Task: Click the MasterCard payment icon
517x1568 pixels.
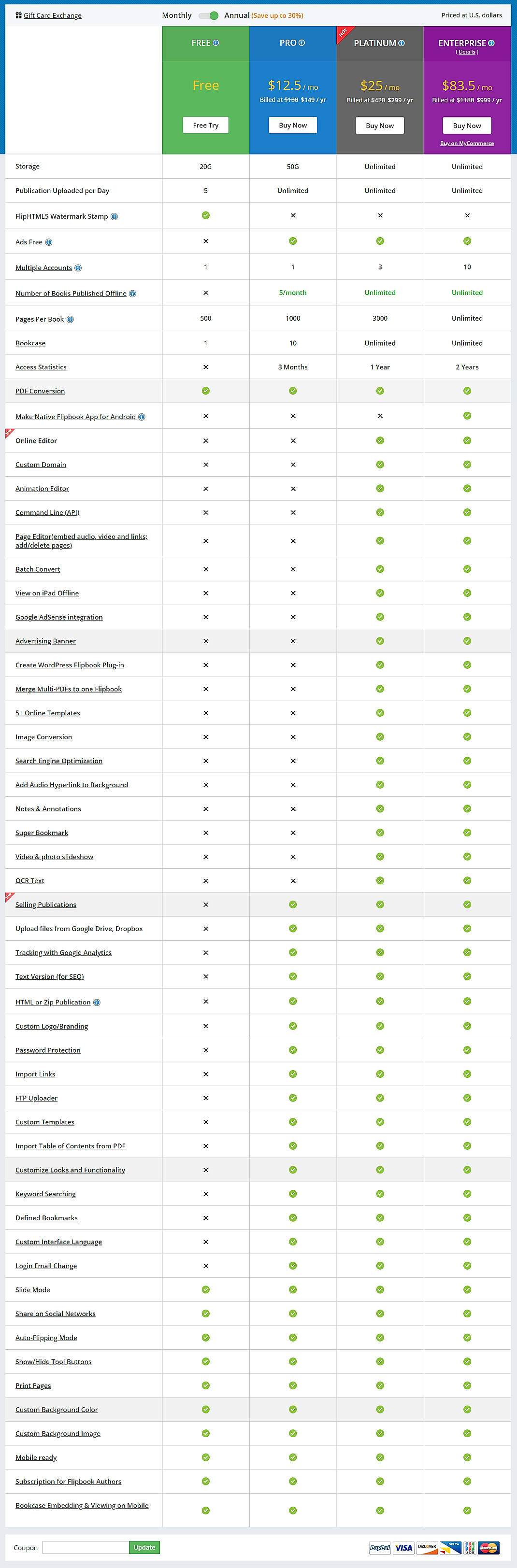Action: 488,1548
